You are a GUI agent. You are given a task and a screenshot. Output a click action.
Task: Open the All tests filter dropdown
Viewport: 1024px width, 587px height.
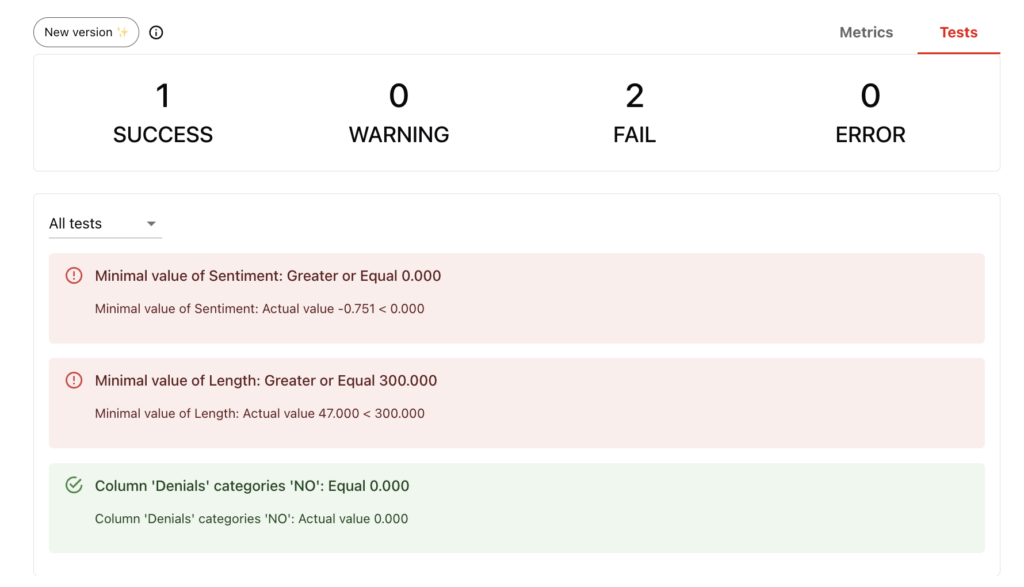[104, 224]
